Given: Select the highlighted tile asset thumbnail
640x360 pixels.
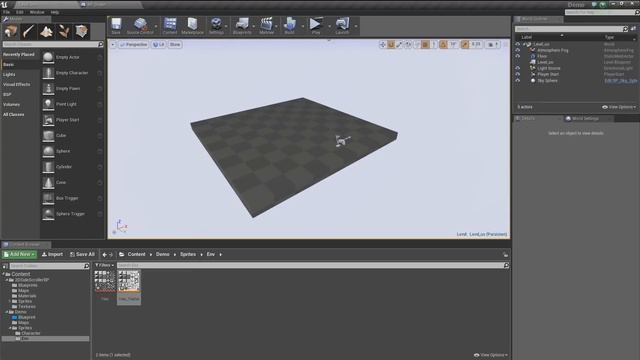Looking at the screenshot, I should pyautogui.click(x=129, y=280).
